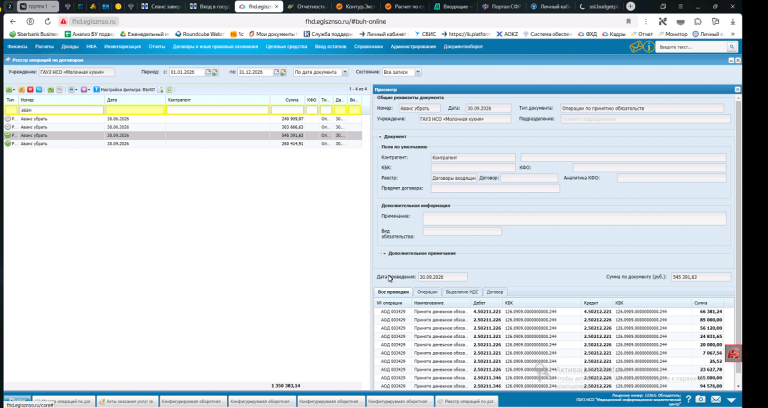Open the 'Документооборот' menu
The height and width of the screenshot is (408, 768).
tap(463, 47)
